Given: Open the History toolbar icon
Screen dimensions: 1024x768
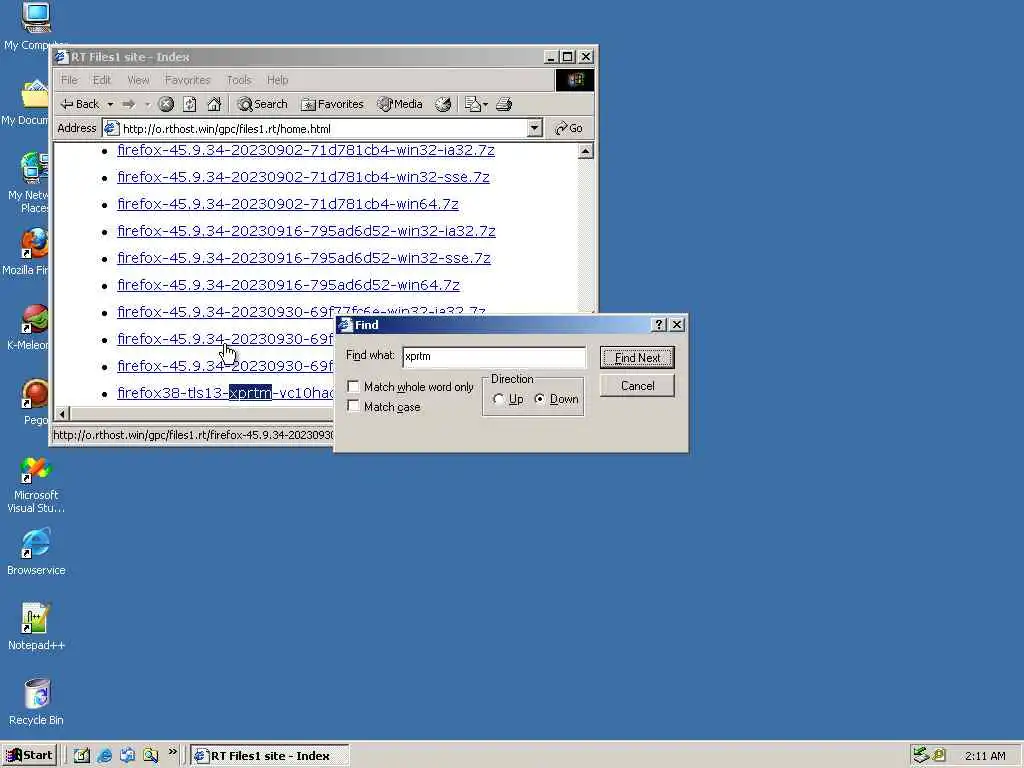Looking at the screenshot, I should point(443,104).
